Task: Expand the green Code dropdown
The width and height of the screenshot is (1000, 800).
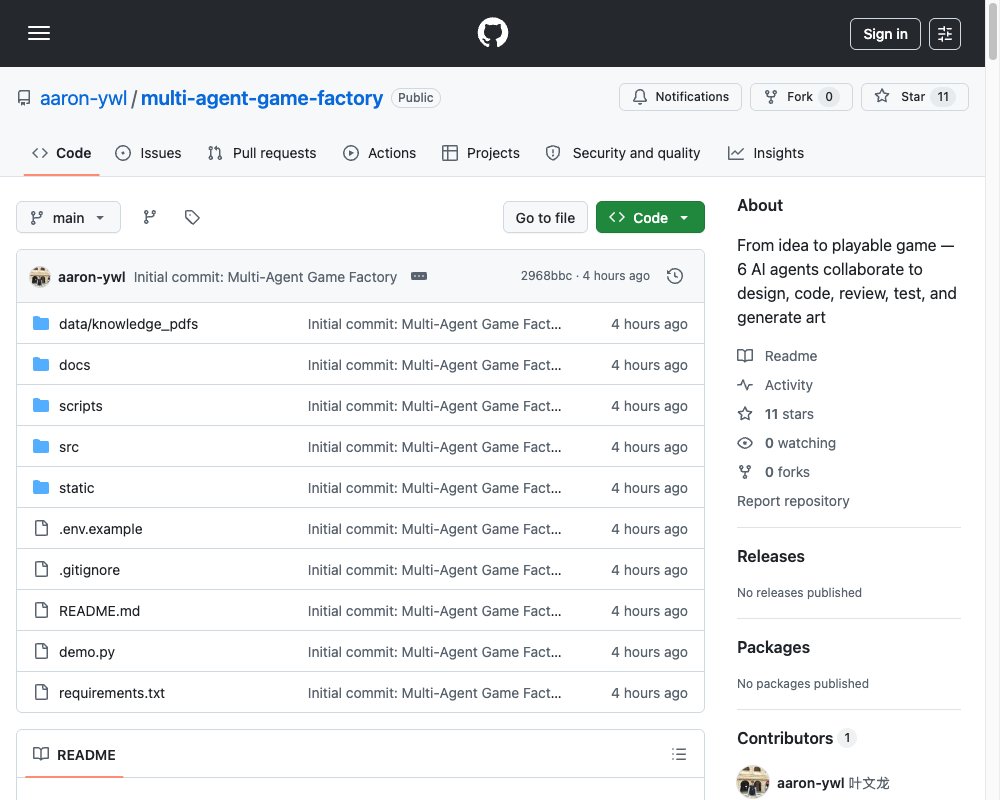Action: 650,218
